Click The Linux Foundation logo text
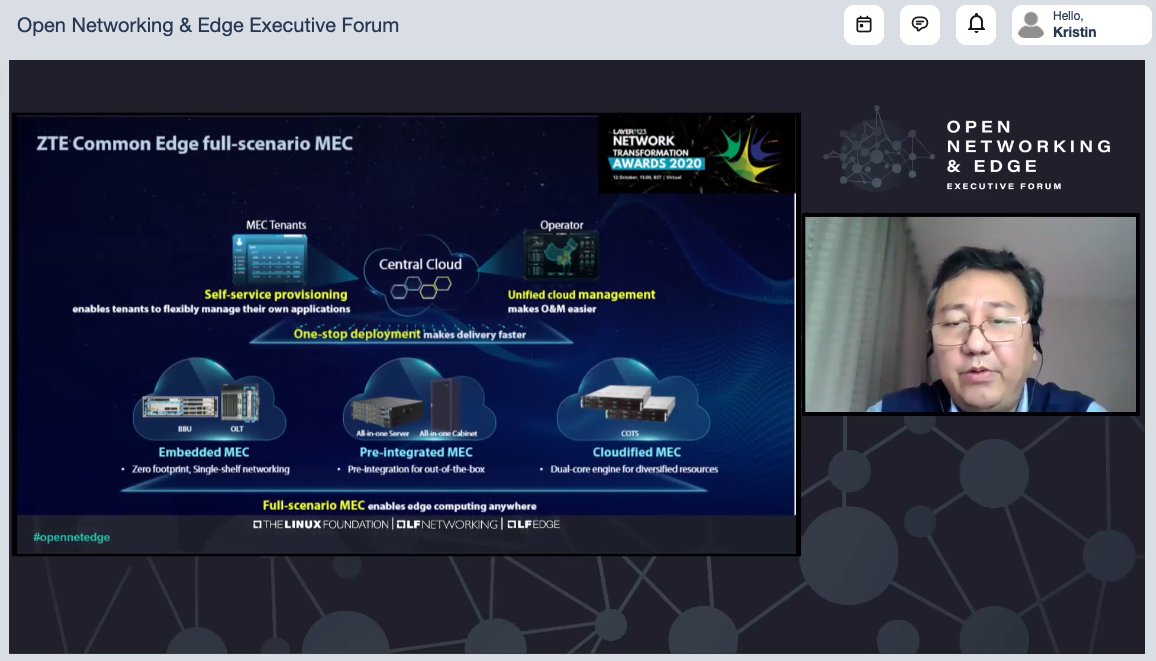 point(321,525)
